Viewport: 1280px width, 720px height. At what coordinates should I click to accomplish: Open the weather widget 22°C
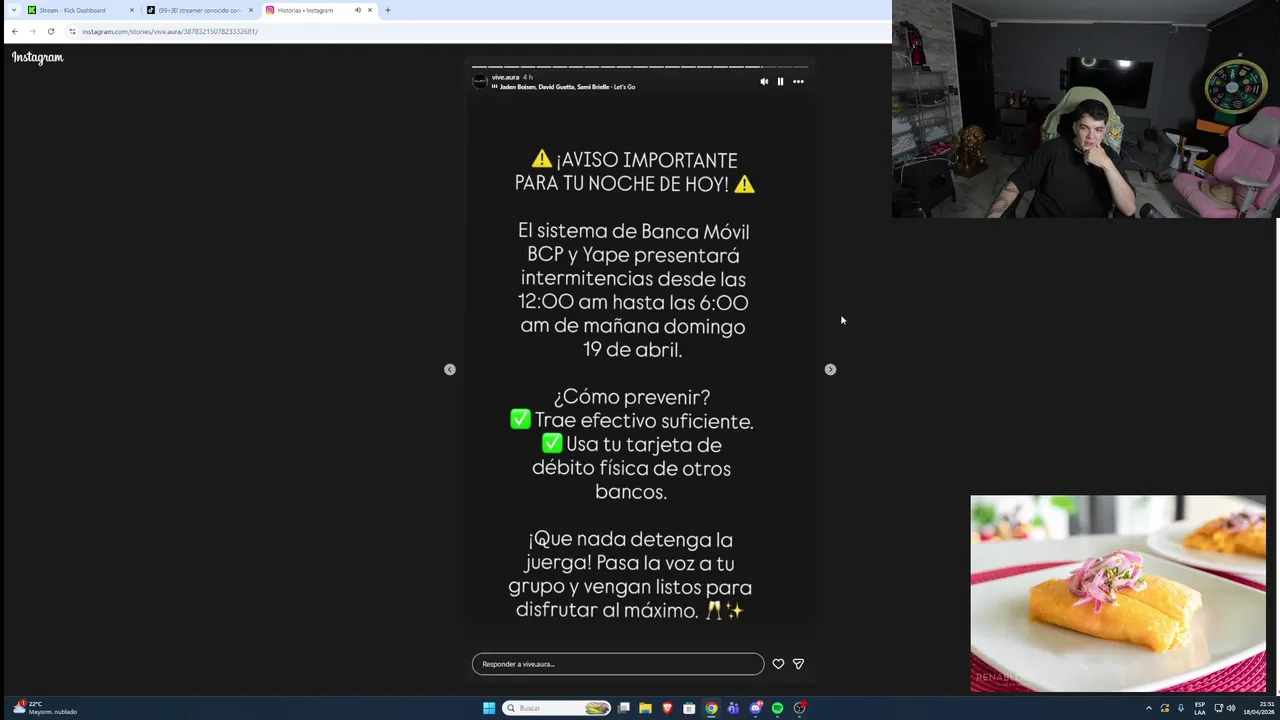pyautogui.click(x=45, y=708)
